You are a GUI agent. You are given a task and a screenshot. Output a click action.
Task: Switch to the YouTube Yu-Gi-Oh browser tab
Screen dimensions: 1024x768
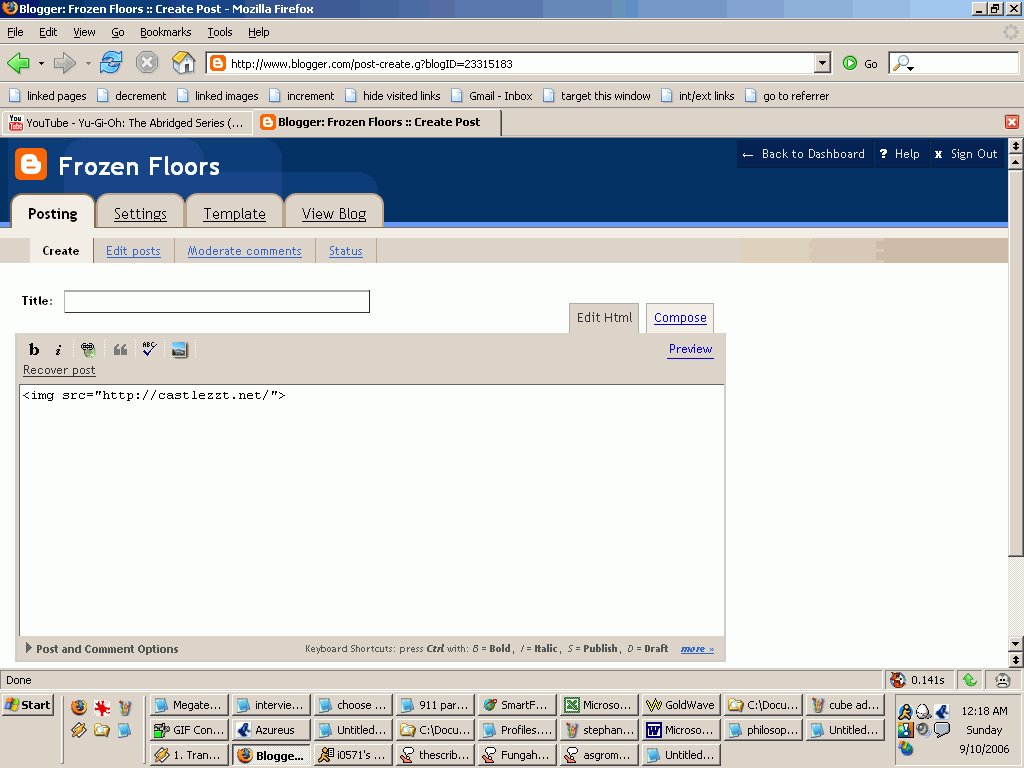point(126,122)
